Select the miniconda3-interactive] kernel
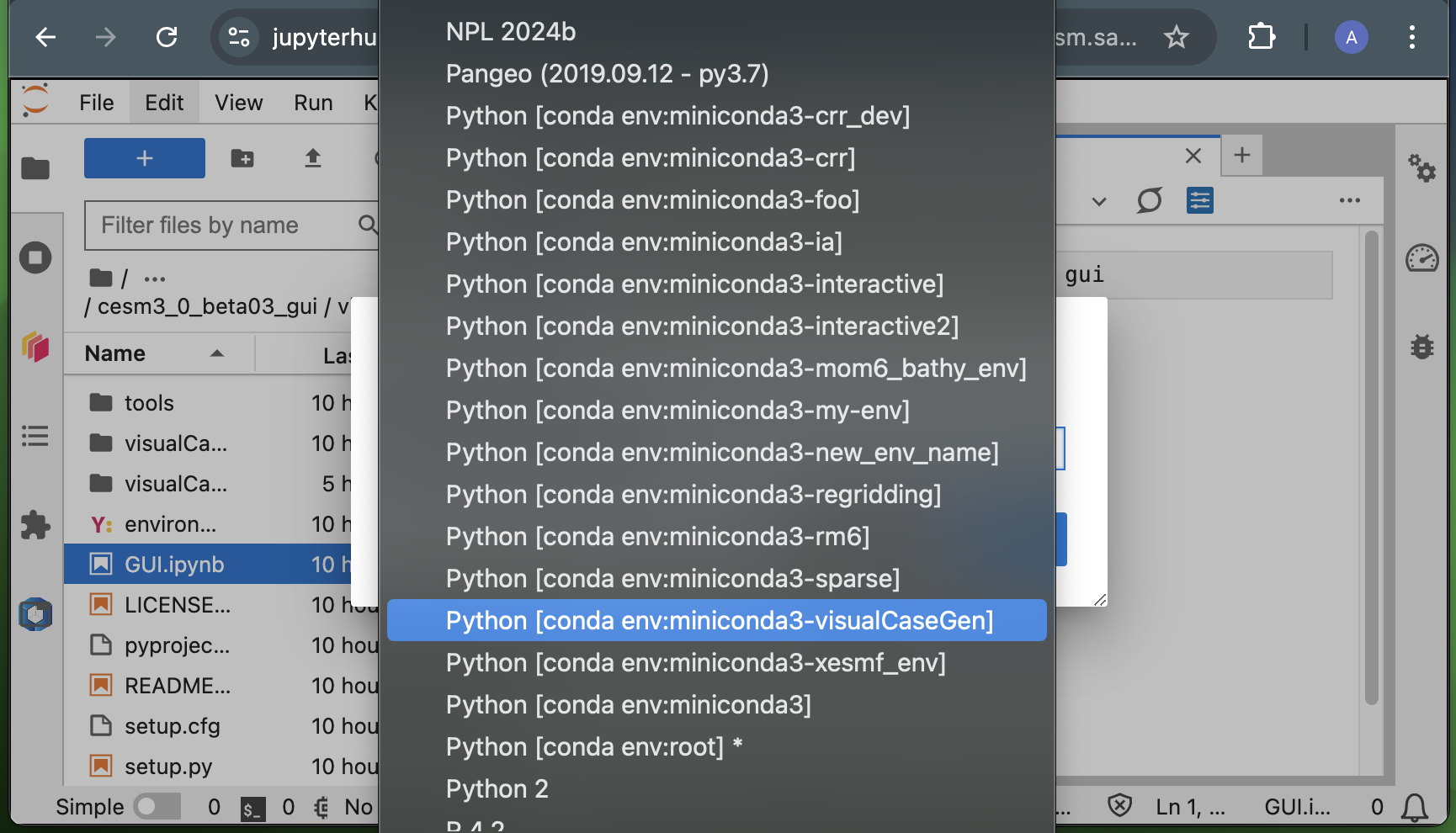The width and height of the screenshot is (1456, 833). (717, 284)
